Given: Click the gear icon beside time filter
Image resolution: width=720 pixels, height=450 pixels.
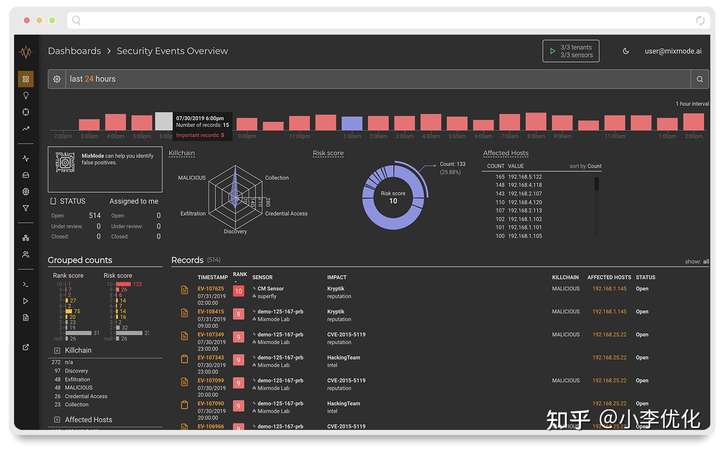Looking at the screenshot, I should 57,79.
